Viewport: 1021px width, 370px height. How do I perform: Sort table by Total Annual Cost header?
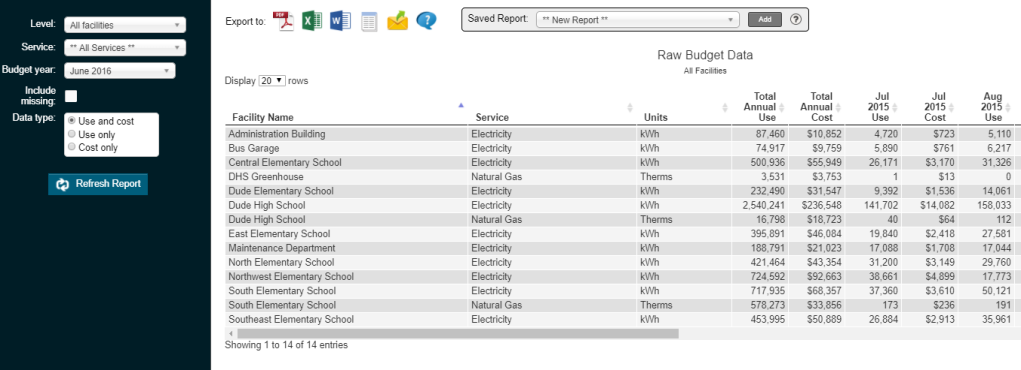817,107
